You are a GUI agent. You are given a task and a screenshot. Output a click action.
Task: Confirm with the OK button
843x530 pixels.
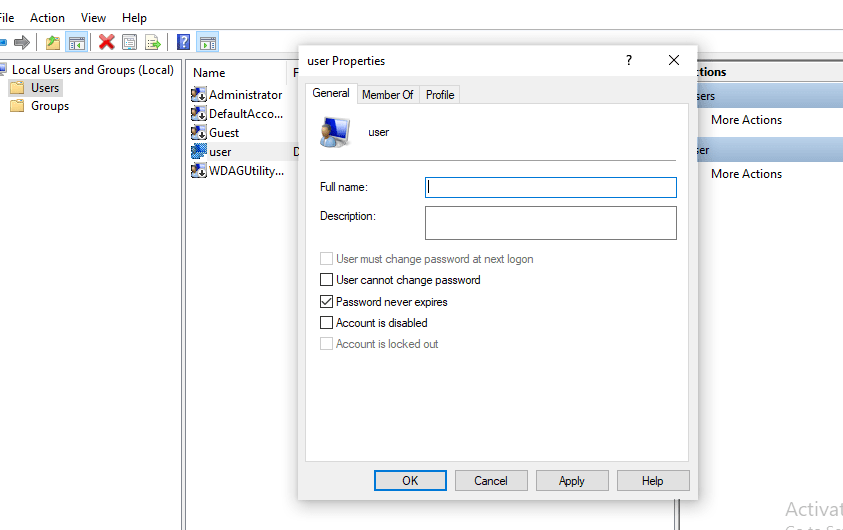(x=410, y=481)
